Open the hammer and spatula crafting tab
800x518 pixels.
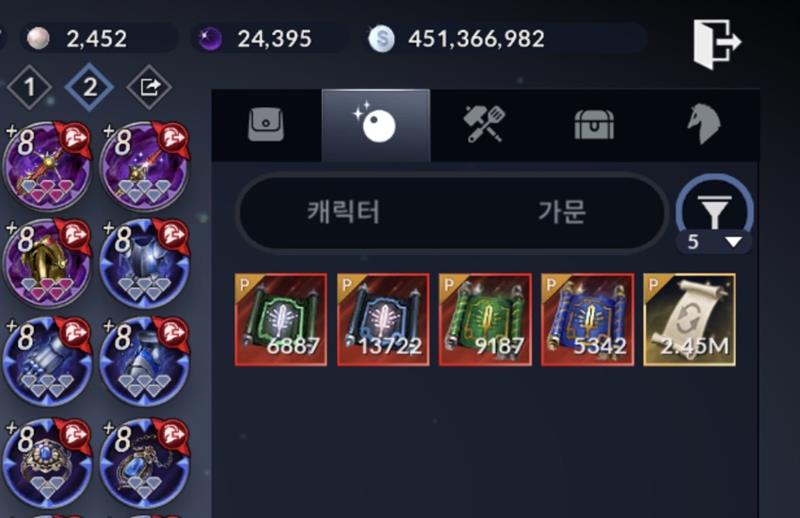[484, 125]
